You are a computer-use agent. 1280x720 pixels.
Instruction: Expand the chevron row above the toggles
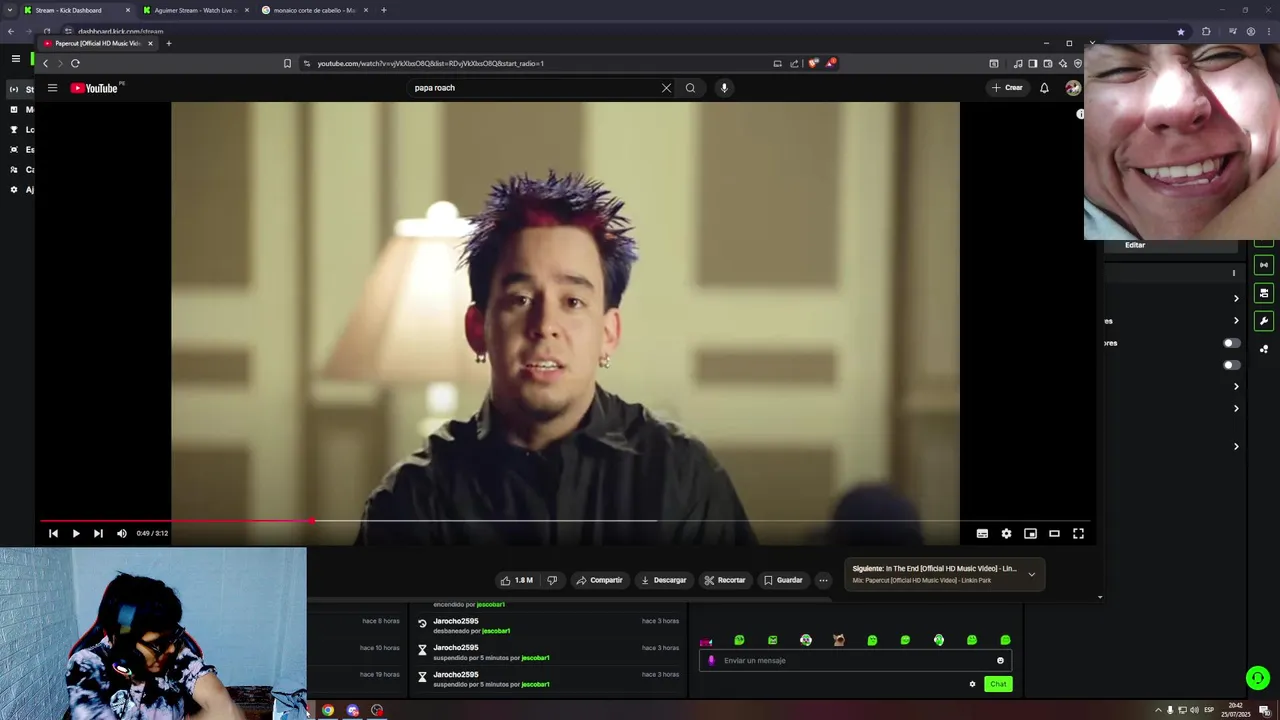click(1236, 321)
